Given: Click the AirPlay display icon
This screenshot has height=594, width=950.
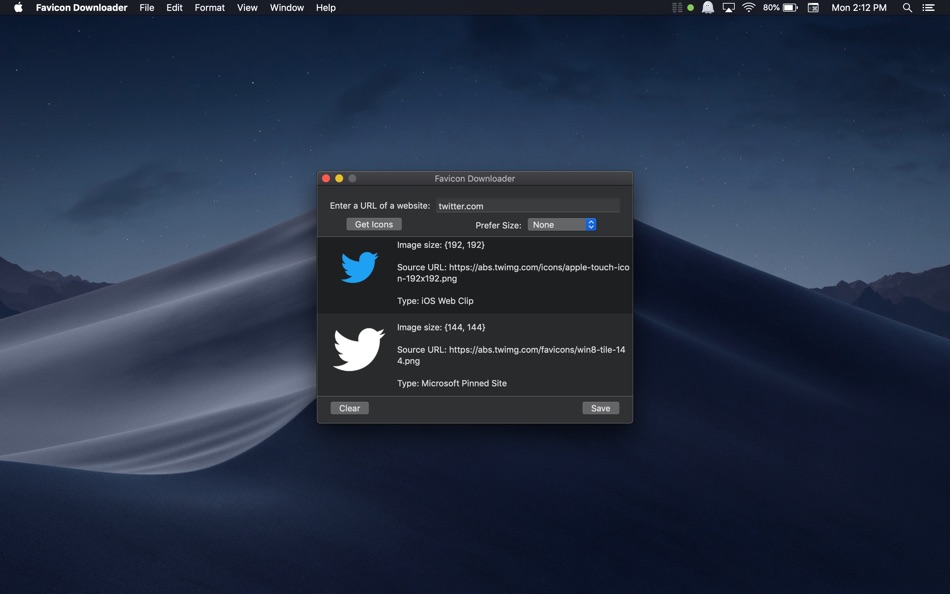Looking at the screenshot, I should tap(729, 7).
